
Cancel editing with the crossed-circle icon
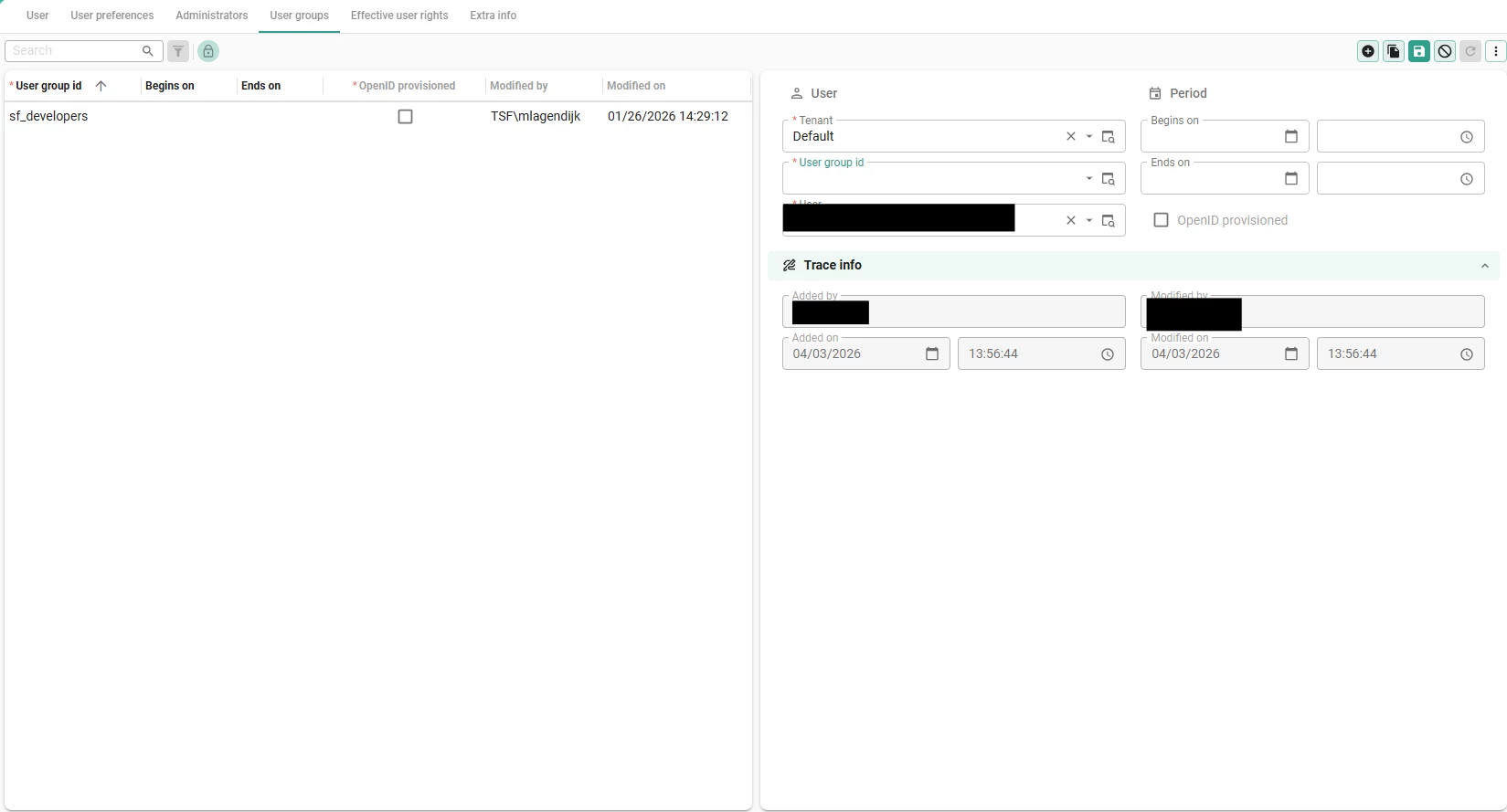pos(1444,51)
